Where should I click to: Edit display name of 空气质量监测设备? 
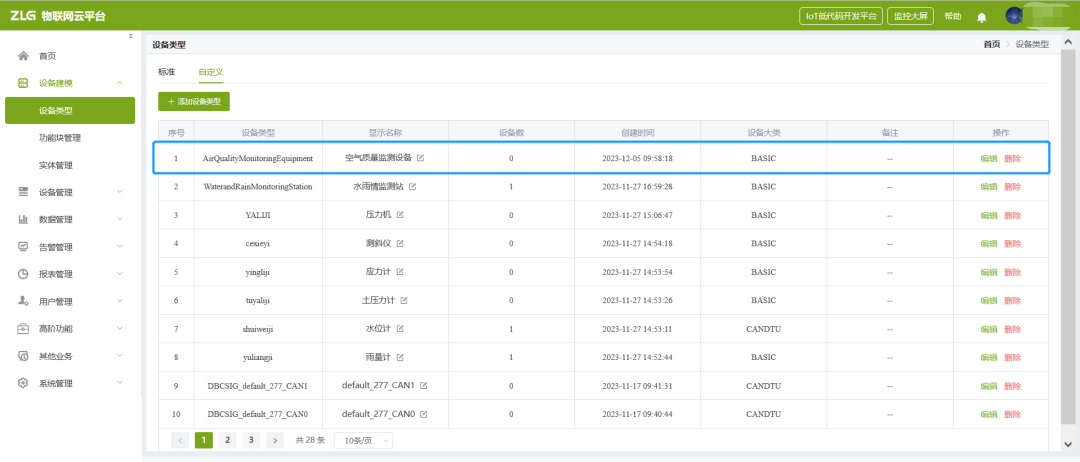[421, 158]
